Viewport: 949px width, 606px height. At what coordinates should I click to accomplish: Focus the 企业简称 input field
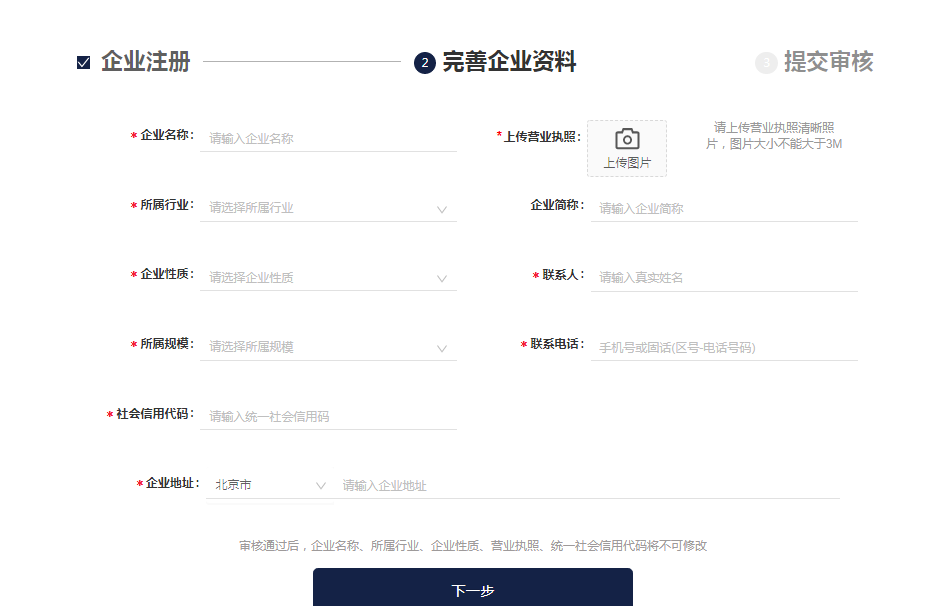(x=724, y=208)
